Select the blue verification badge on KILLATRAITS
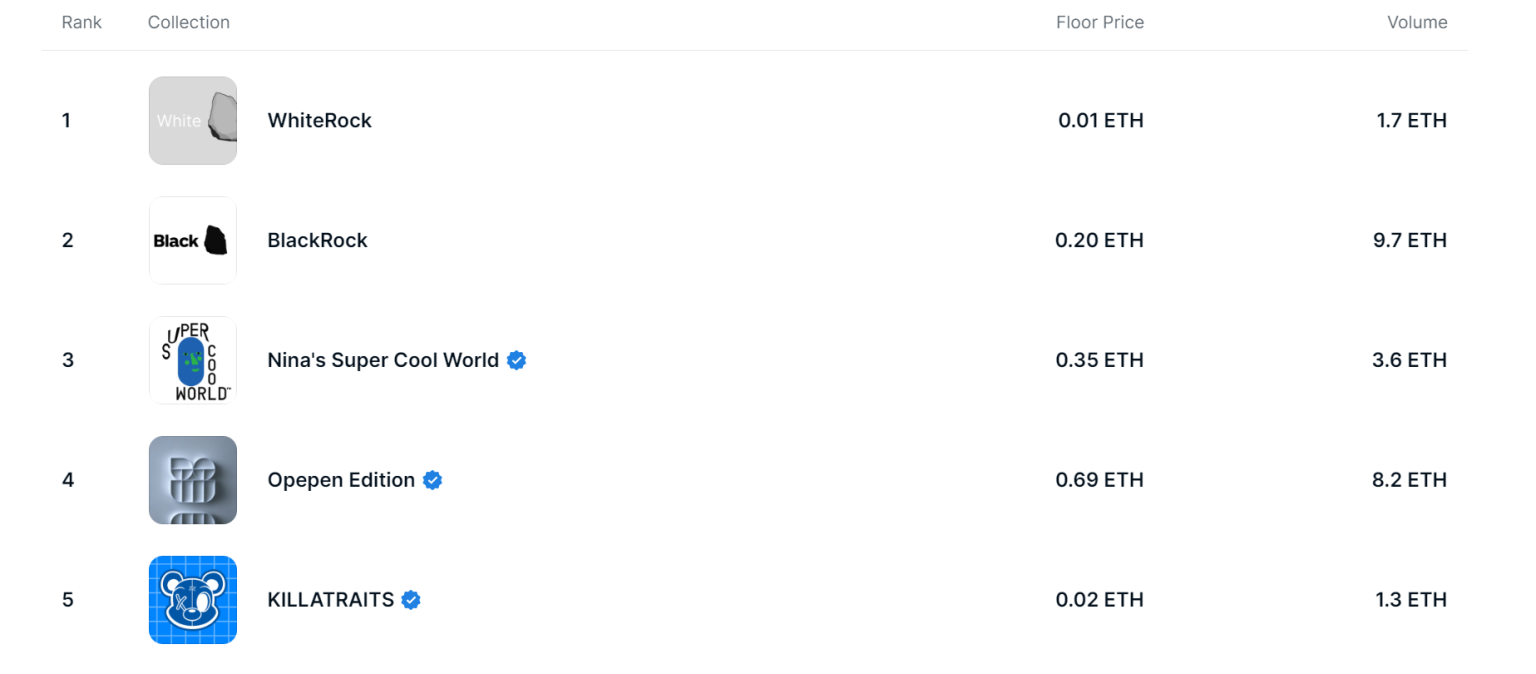This screenshot has width=1536, height=674. pos(410,600)
